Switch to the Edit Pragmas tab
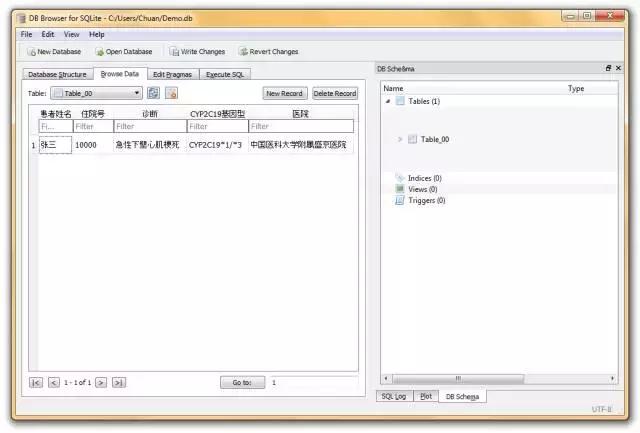The width and height of the screenshot is (640, 433). tap(172, 74)
